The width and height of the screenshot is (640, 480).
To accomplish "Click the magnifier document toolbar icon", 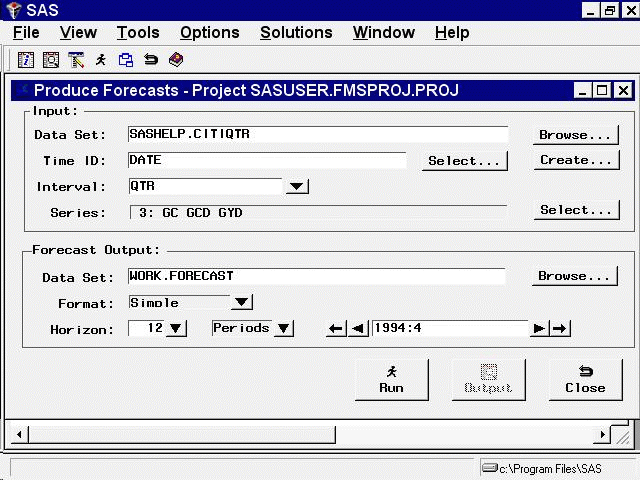I will pos(51,60).
